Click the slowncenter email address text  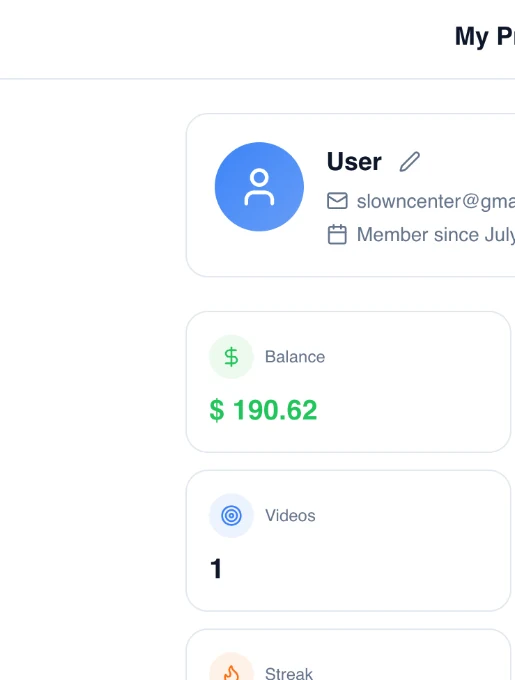point(436,202)
